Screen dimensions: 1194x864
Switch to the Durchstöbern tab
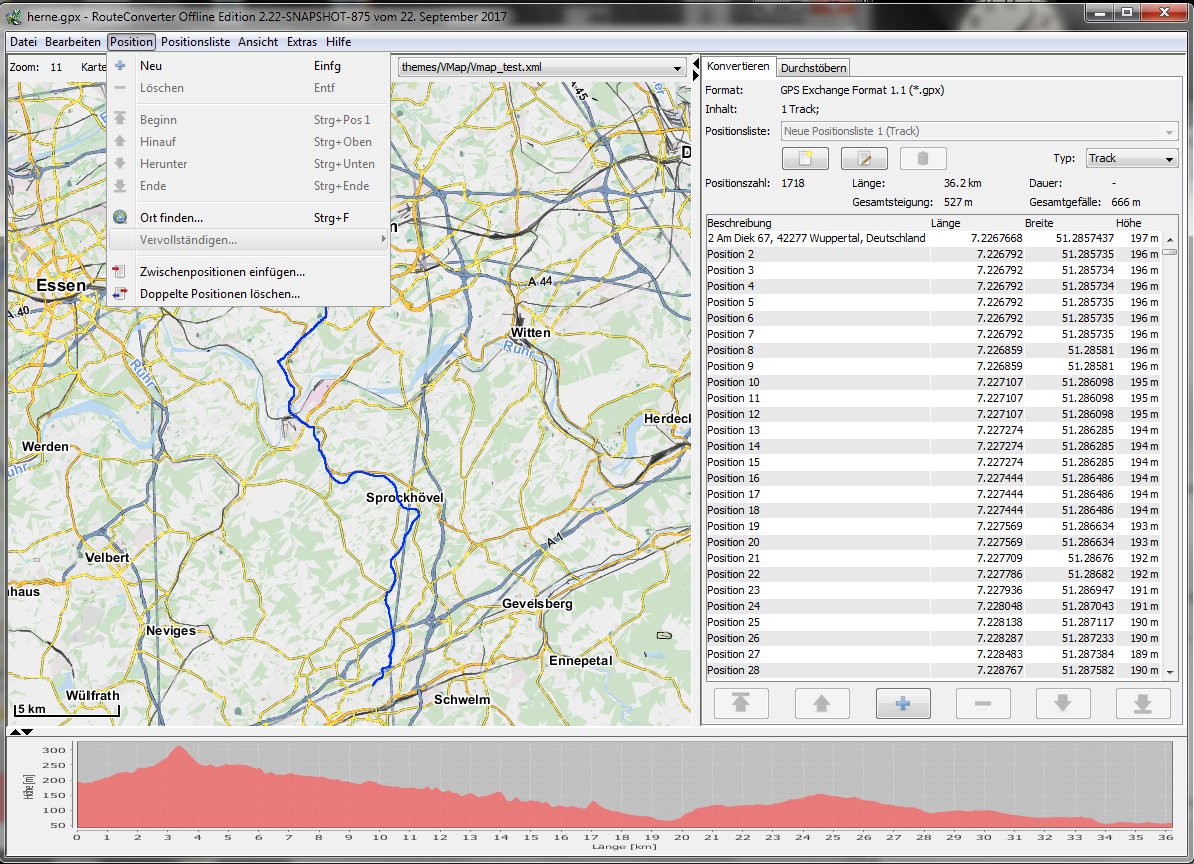814,67
